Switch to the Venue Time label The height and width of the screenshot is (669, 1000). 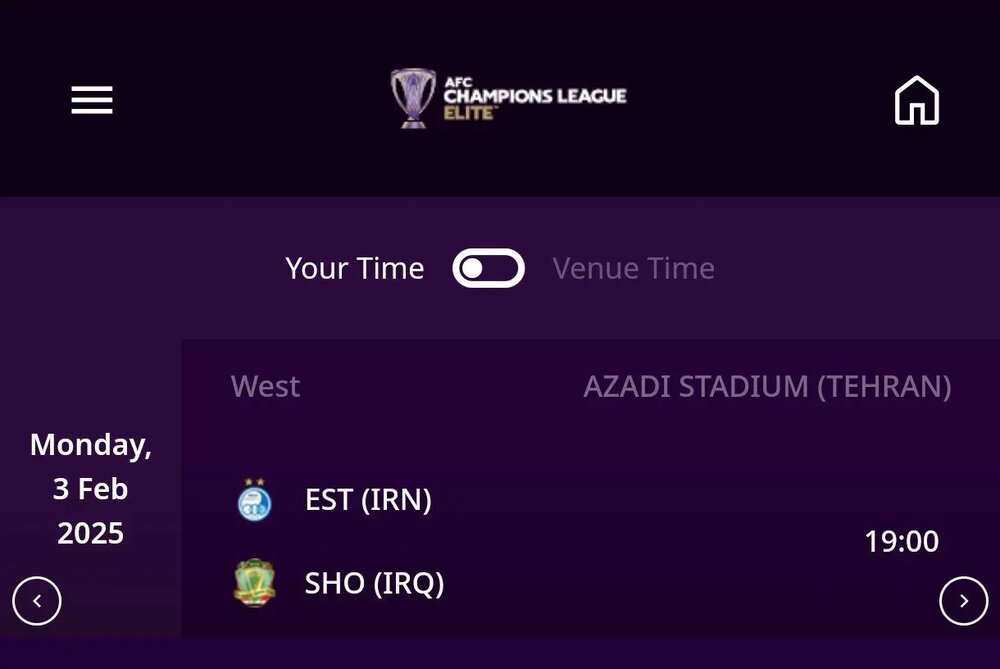tap(633, 268)
